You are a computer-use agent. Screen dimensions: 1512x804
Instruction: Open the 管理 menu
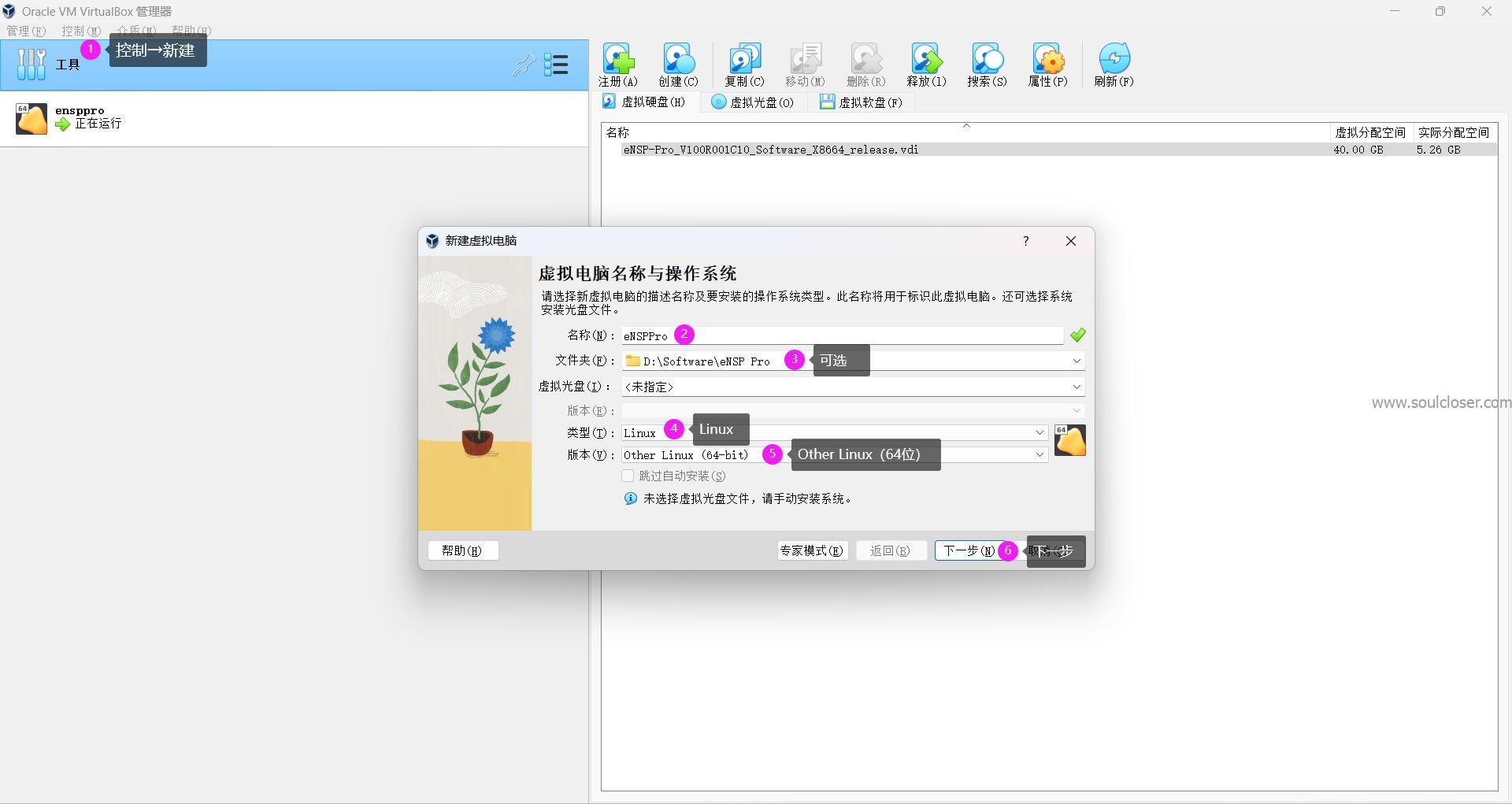click(26, 31)
